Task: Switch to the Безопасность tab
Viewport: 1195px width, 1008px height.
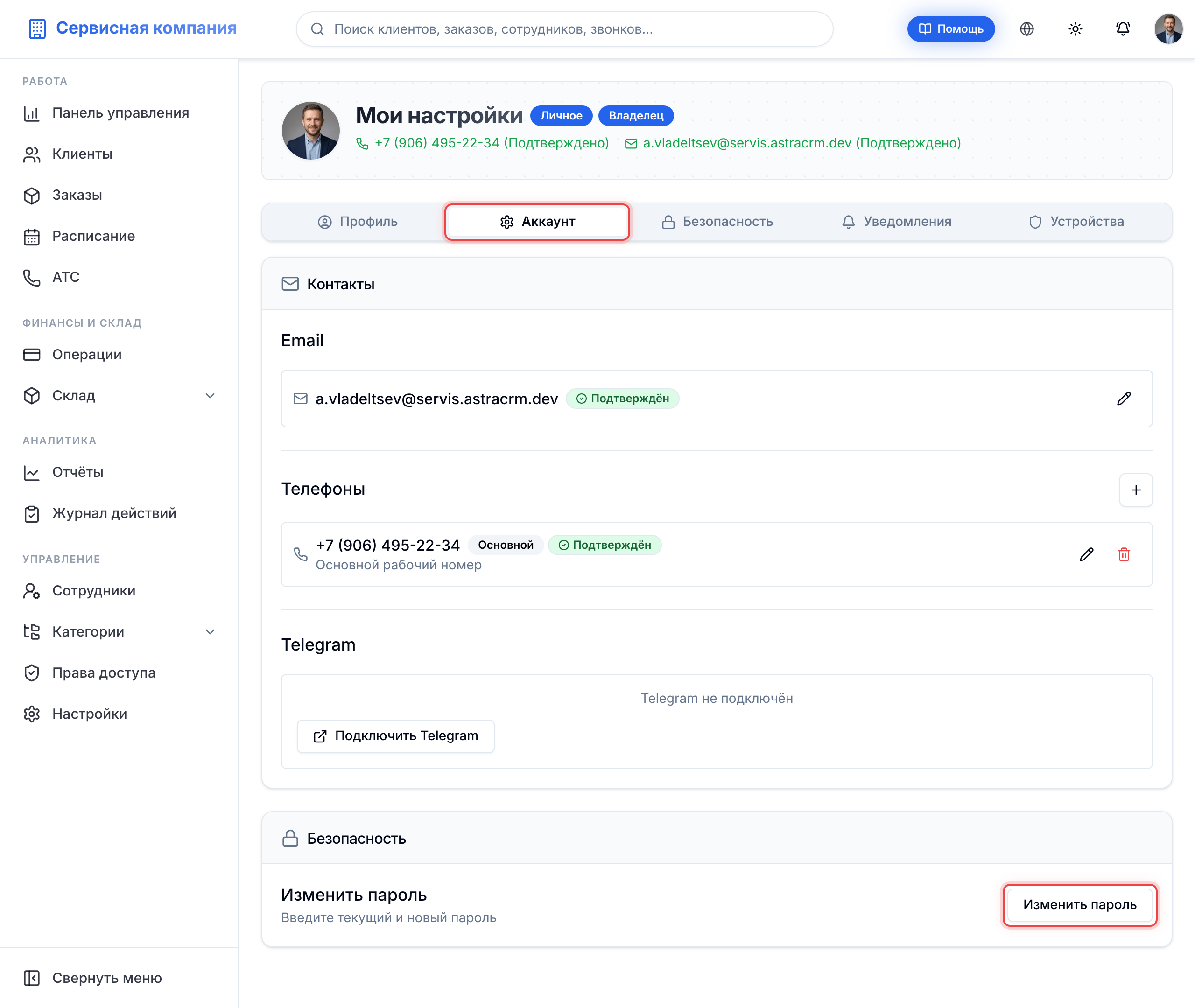Action: (x=717, y=222)
